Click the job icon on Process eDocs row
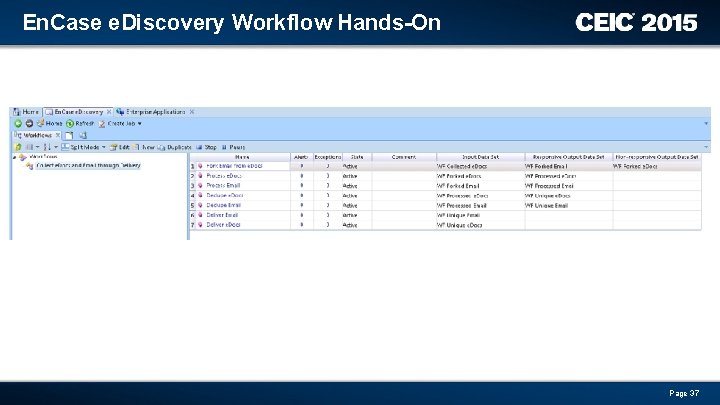Image resolution: width=720 pixels, height=405 pixels. 200,176
